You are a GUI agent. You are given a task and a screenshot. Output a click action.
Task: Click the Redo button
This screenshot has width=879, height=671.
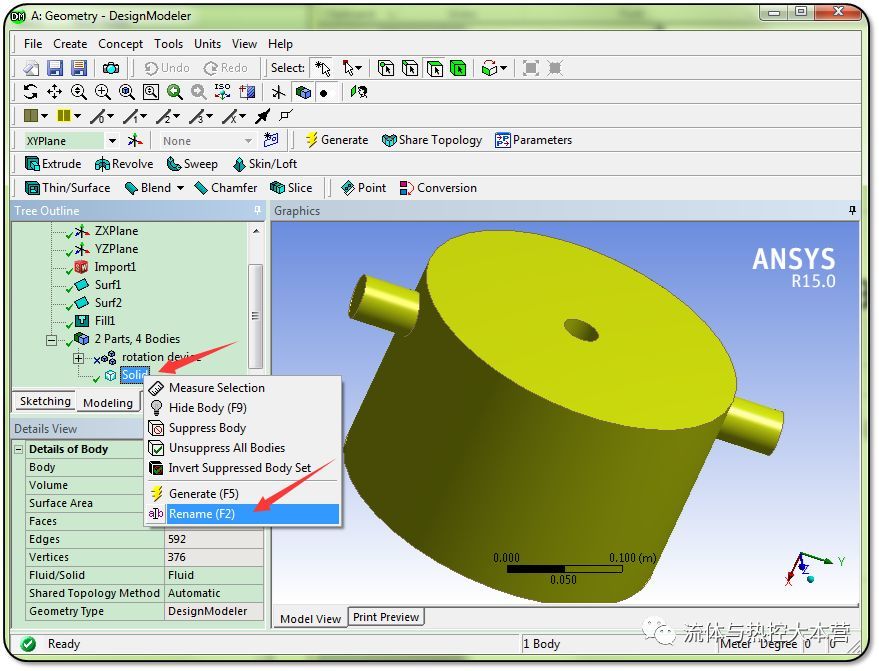225,68
